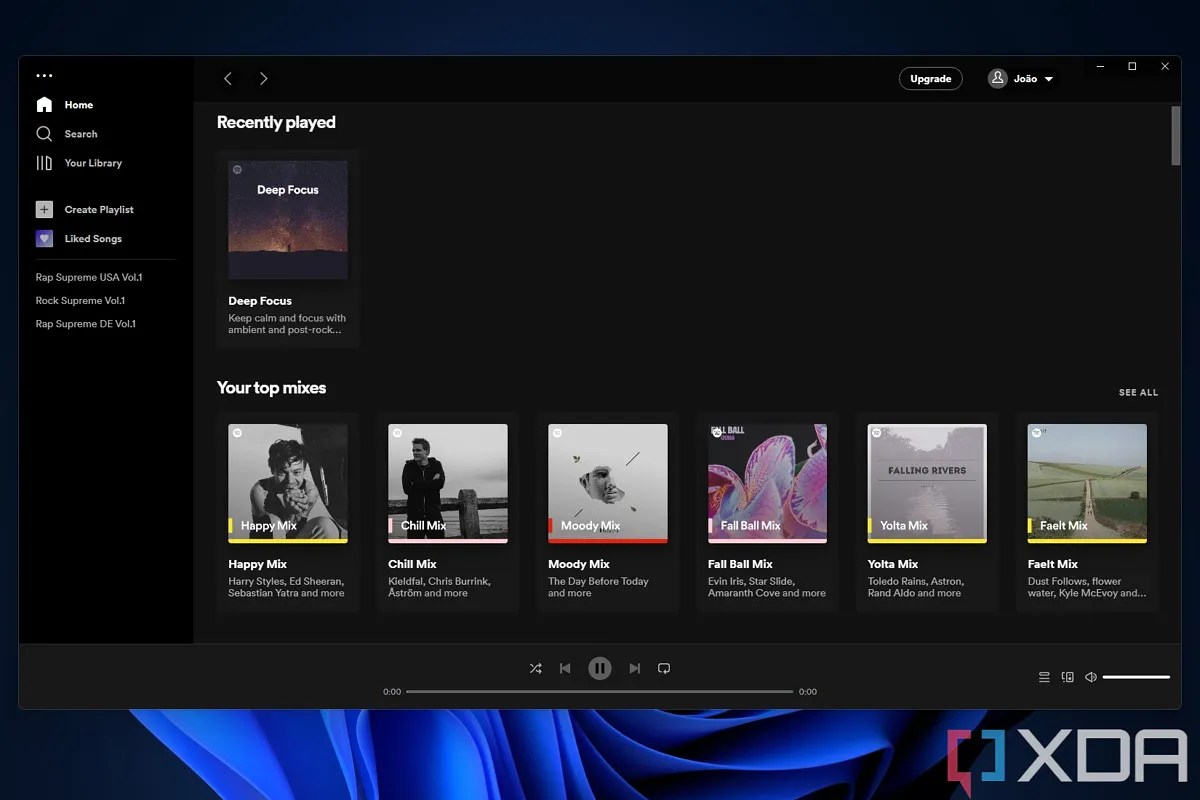
Task: Click the user avatar icon
Action: click(x=997, y=78)
